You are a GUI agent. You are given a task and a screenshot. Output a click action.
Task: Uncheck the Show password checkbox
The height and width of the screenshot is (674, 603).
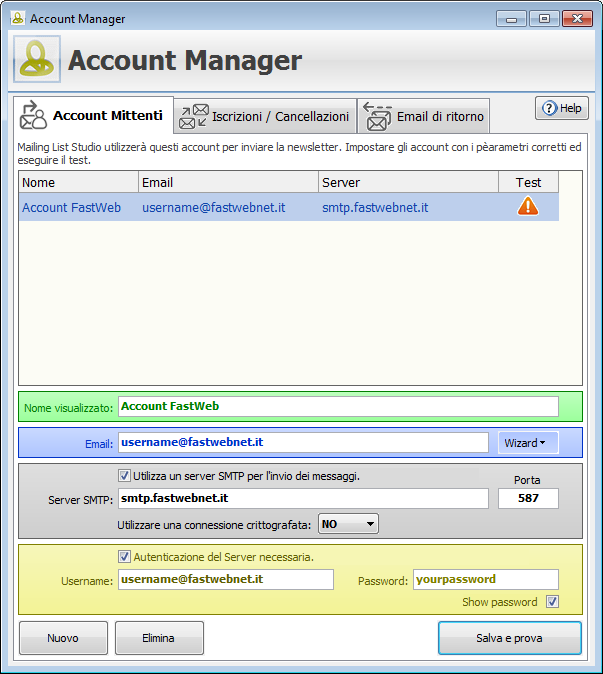(552, 601)
